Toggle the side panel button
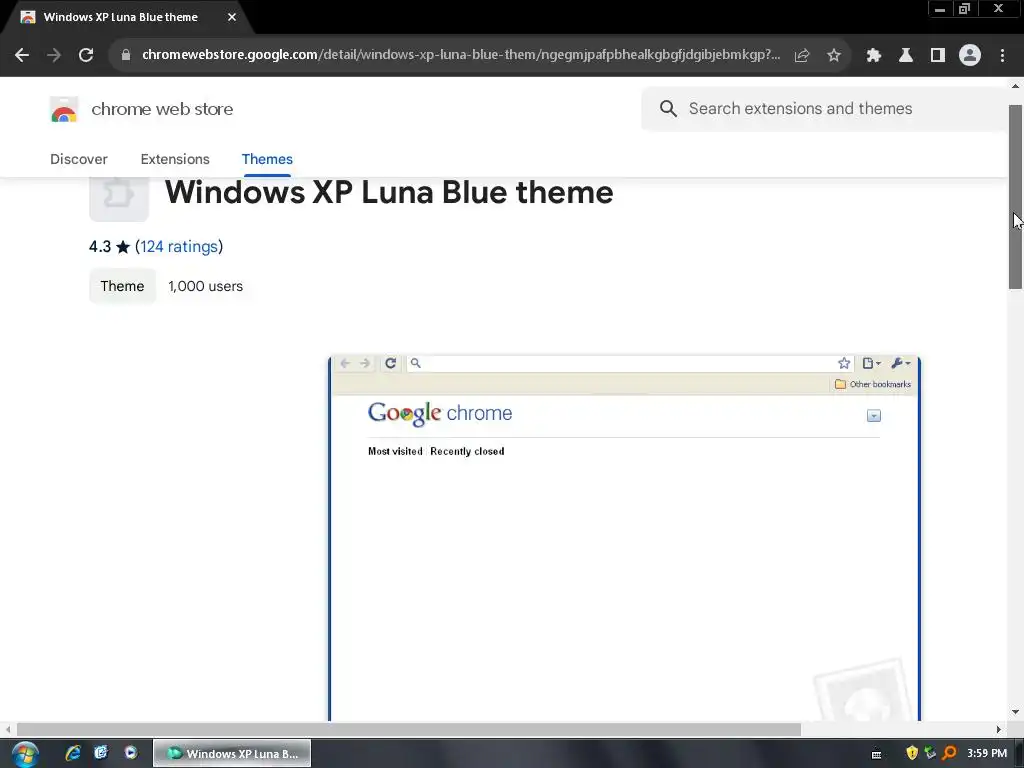Image resolution: width=1024 pixels, height=768 pixels. pyautogui.click(x=938, y=56)
